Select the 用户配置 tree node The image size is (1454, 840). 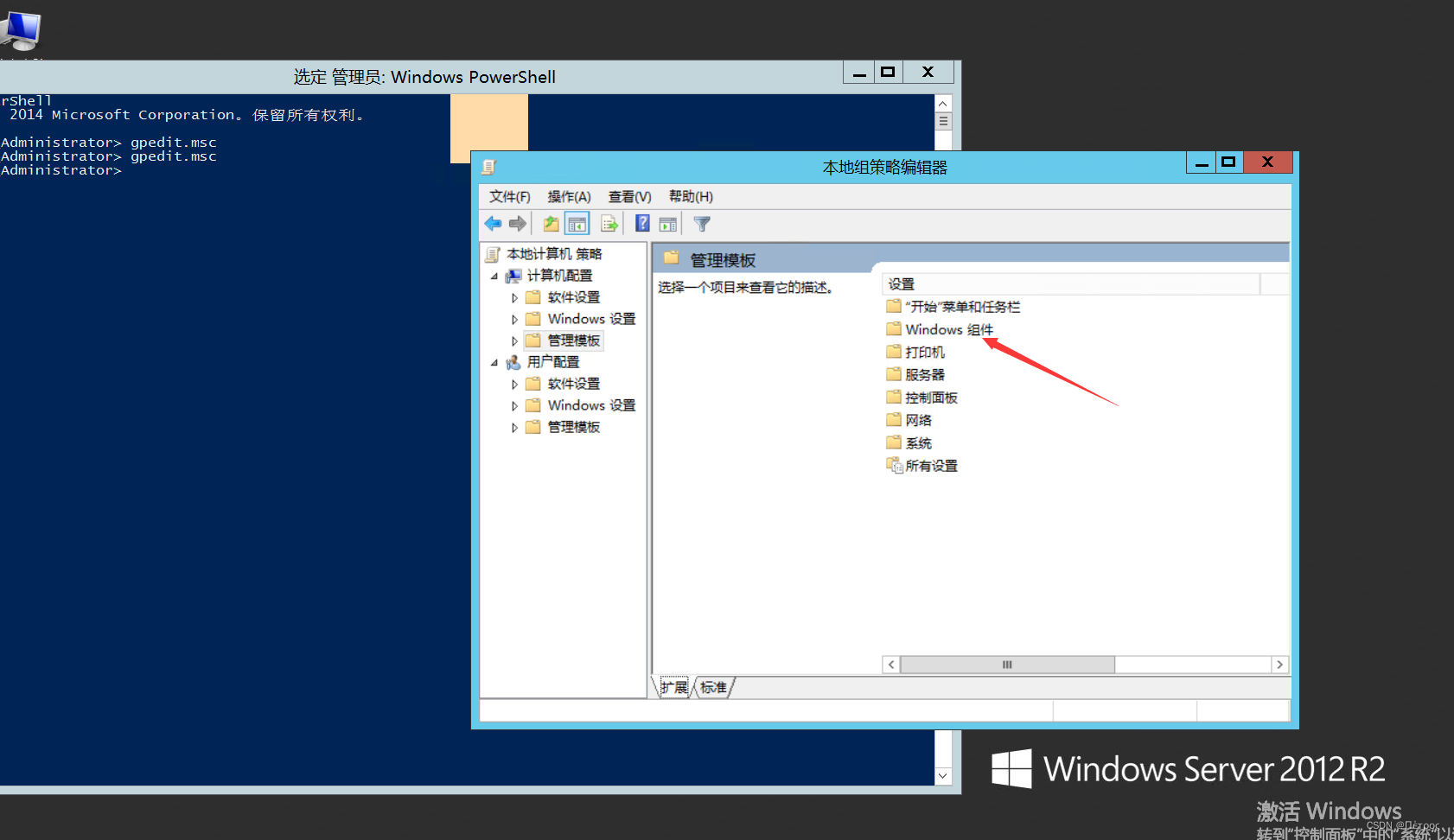pyautogui.click(x=553, y=362)
